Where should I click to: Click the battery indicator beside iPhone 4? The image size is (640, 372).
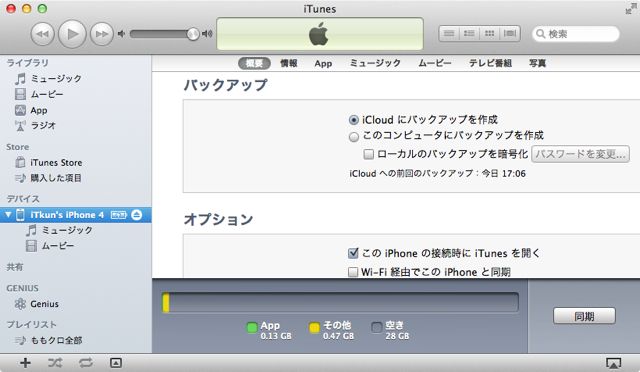(119, 215)
